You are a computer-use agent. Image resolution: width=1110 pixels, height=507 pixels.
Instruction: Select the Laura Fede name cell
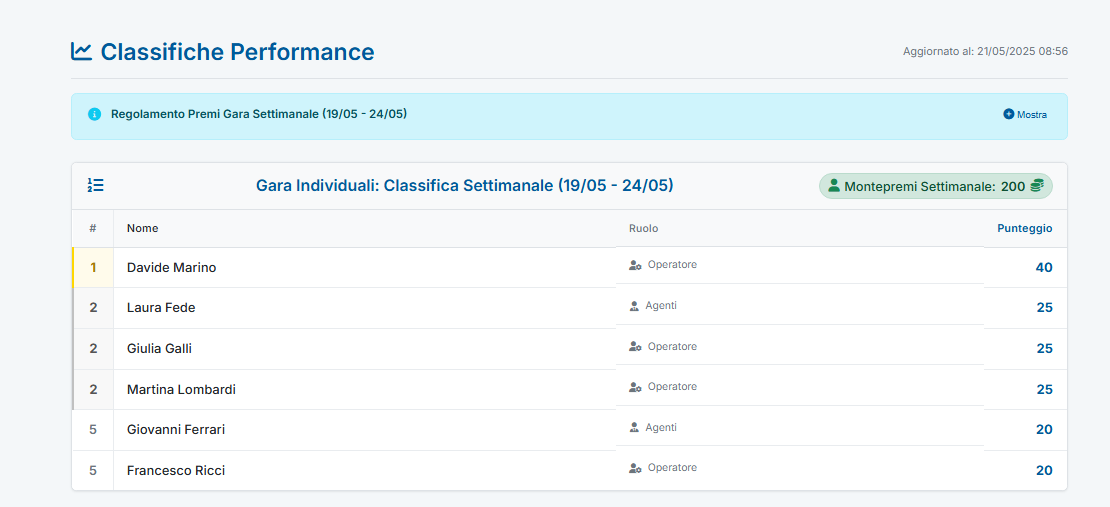tap(365, 308)
